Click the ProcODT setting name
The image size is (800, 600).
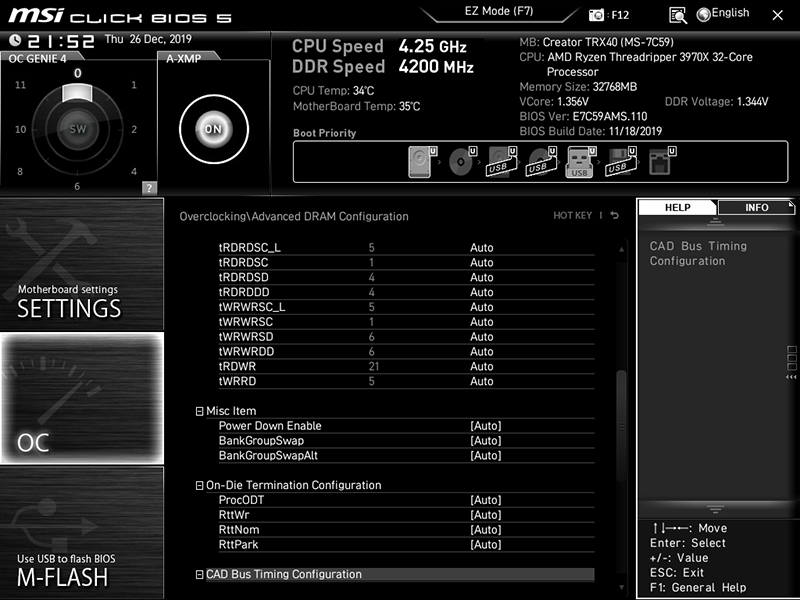241,500
